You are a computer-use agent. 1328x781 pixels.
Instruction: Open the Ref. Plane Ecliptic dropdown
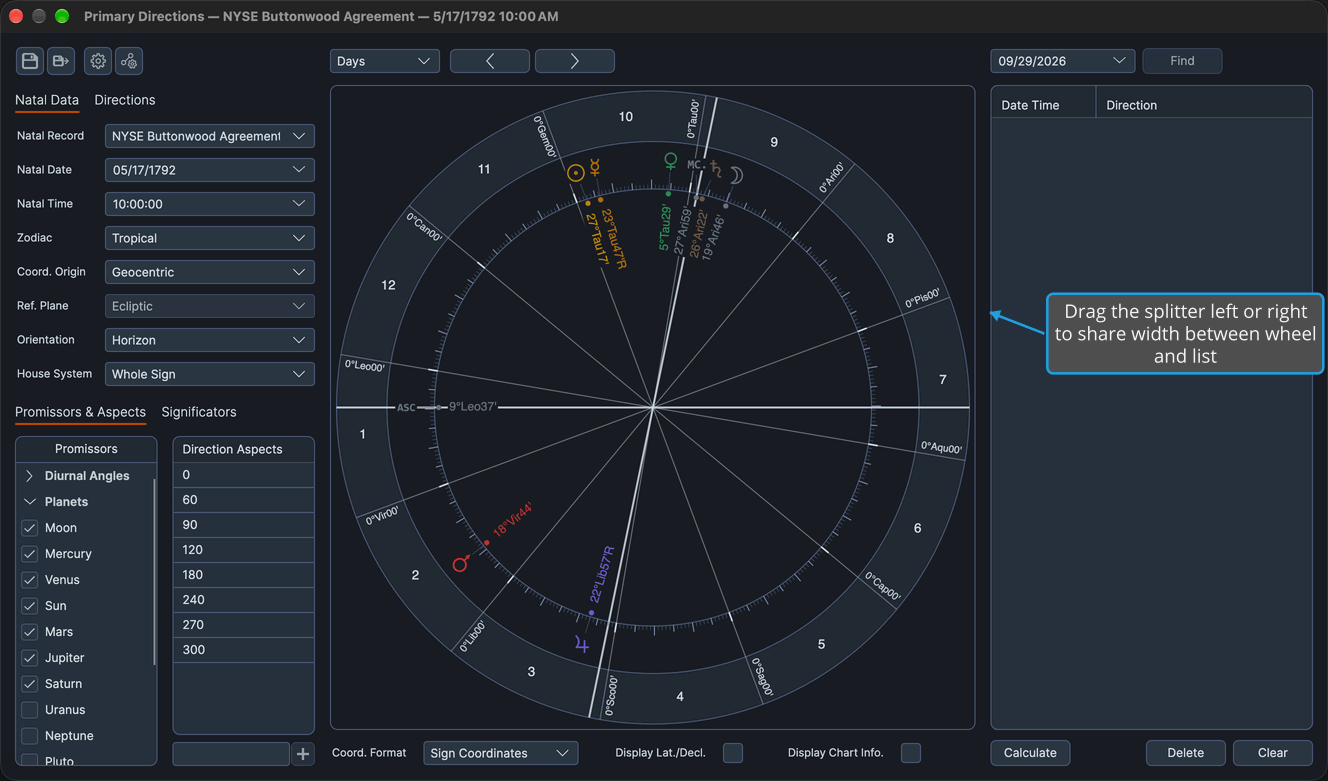[210, 306]
